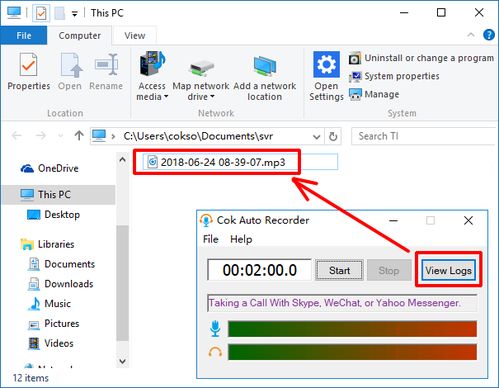Click the 00:02:00.0 timer display
The height and width of the screenshot is (388, 499).
[260, 270]
